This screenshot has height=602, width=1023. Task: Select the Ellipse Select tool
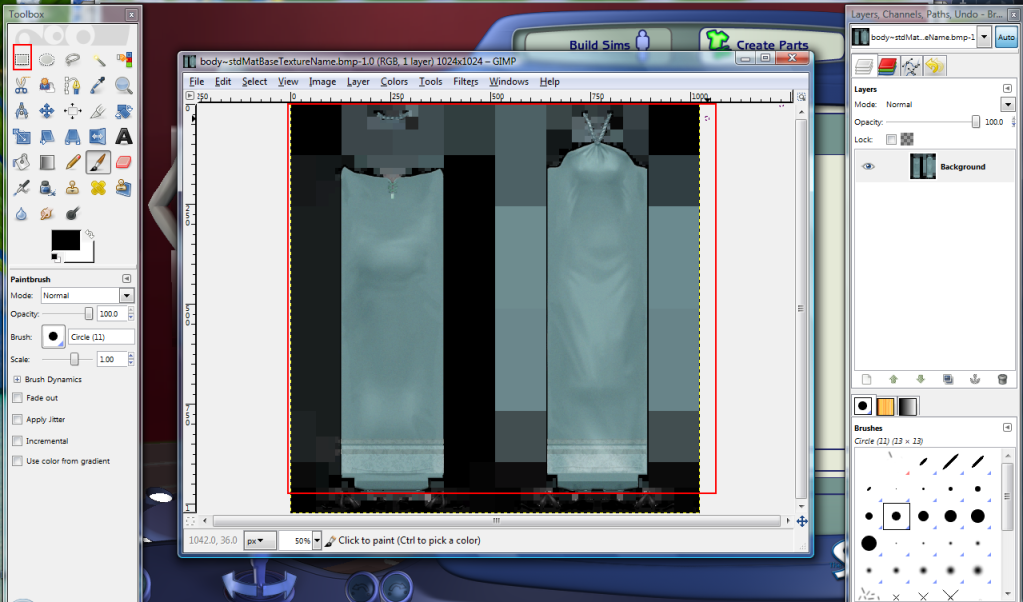(x=46, y=60)
